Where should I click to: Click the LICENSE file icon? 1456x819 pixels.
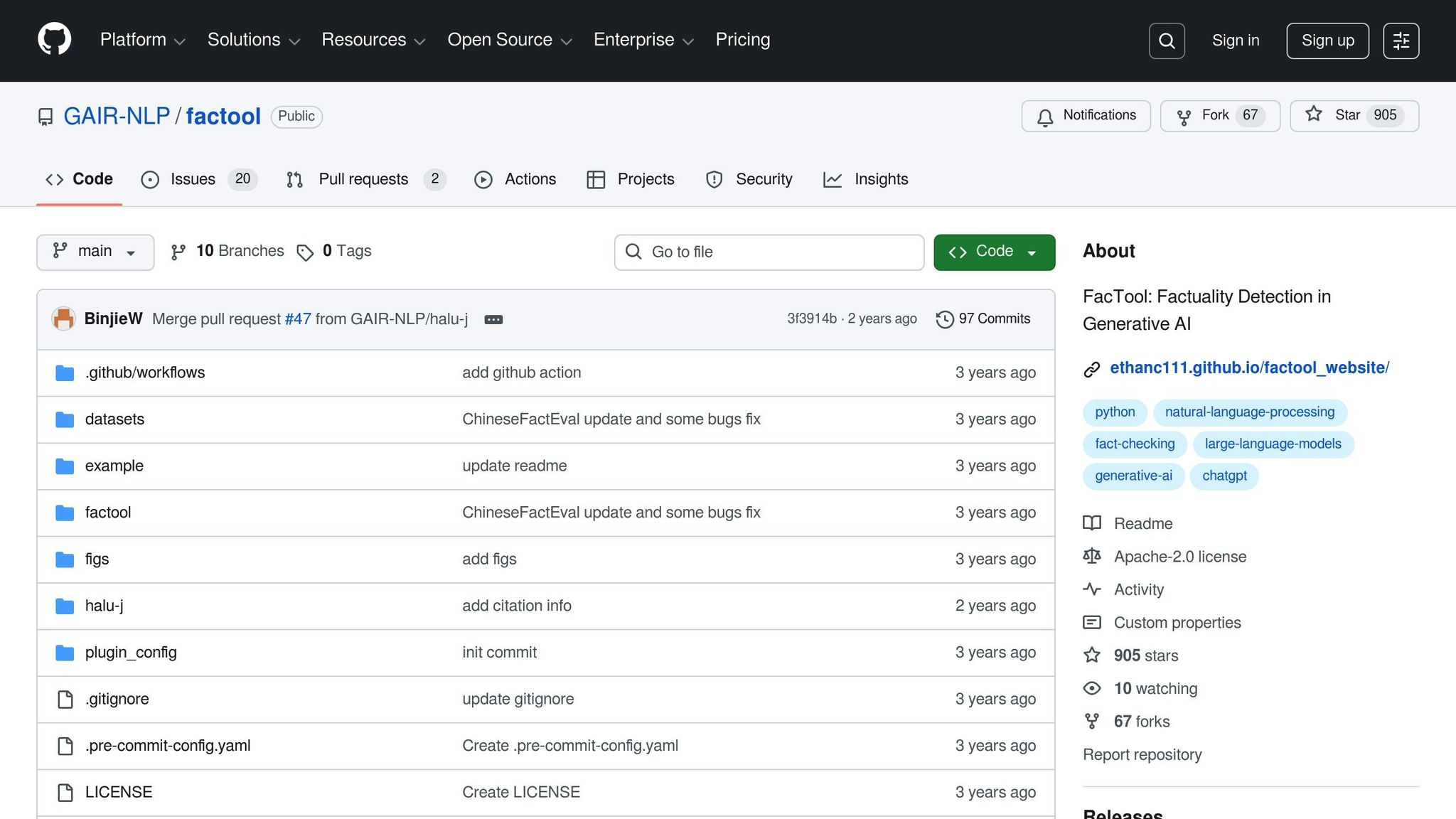[65, 792]
